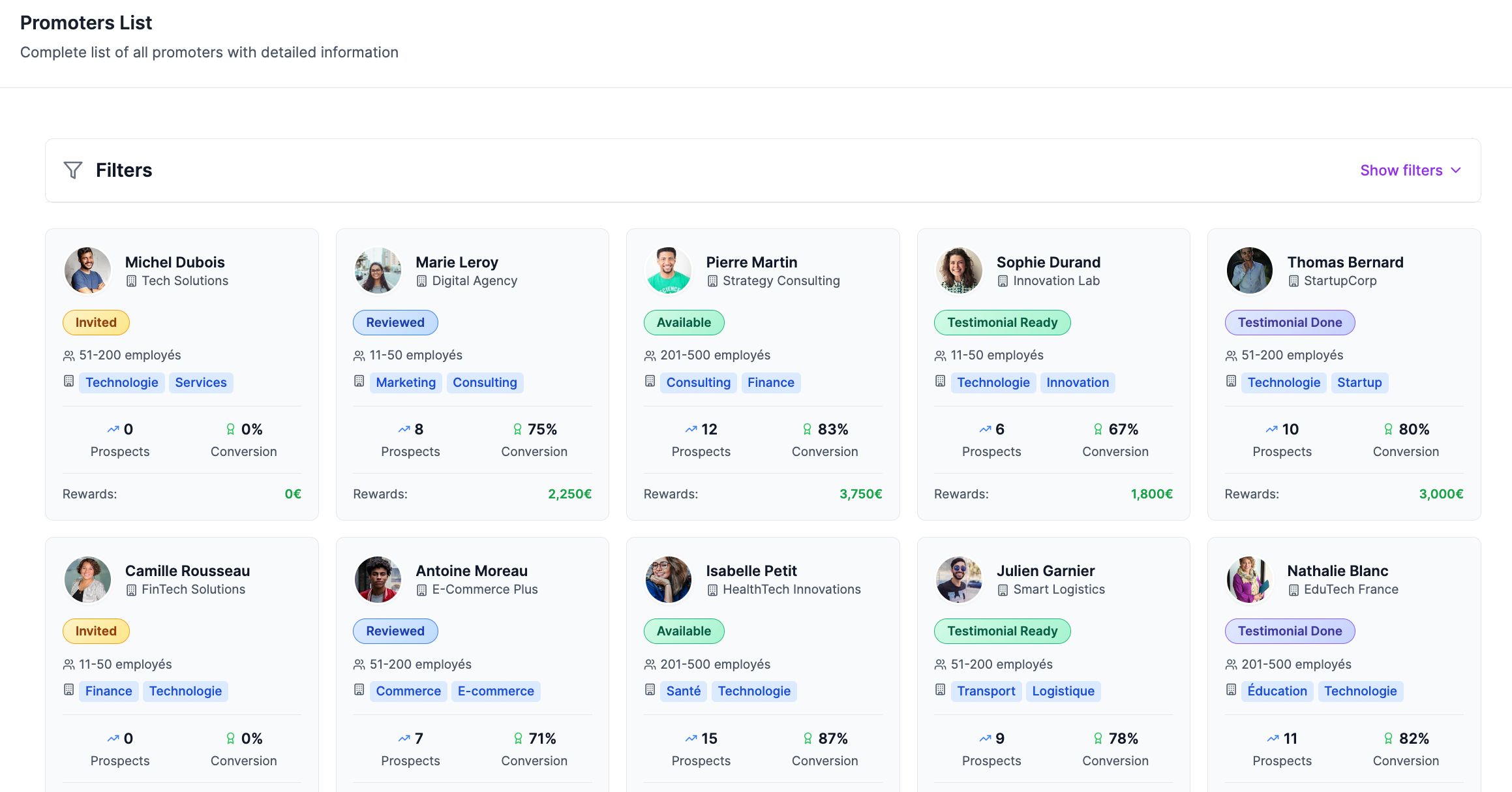This screenshot has width=1512, height=792.
Task: Click the Consulting tag on Marie Leroy's card
Action: [x=485, y=383]
